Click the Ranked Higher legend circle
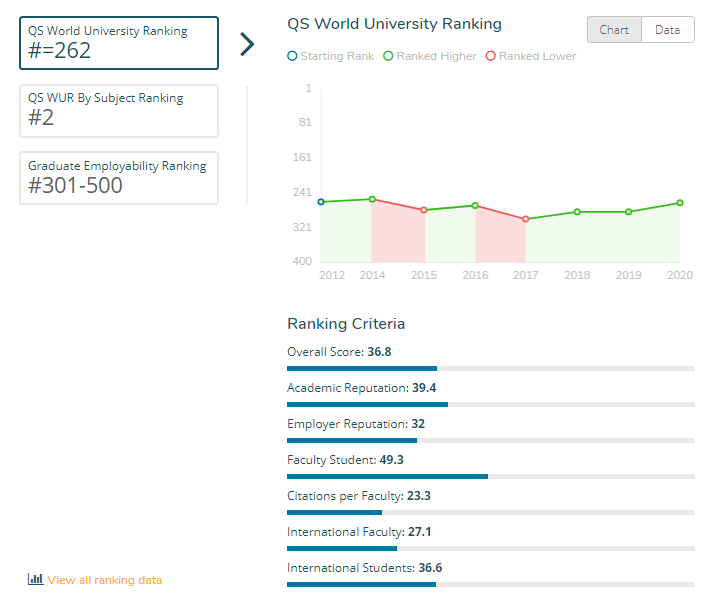 coord(388,56)
